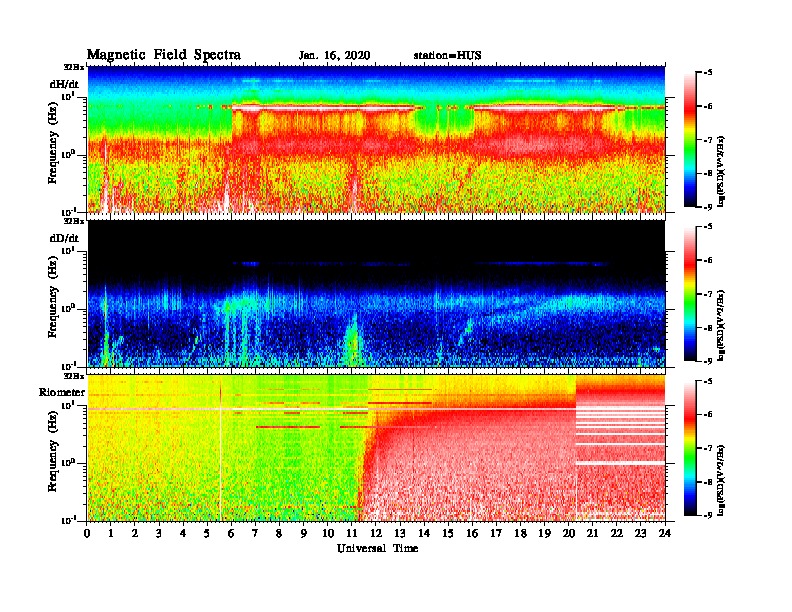Click hour '2' on Universal Time axis

point(135,533)
